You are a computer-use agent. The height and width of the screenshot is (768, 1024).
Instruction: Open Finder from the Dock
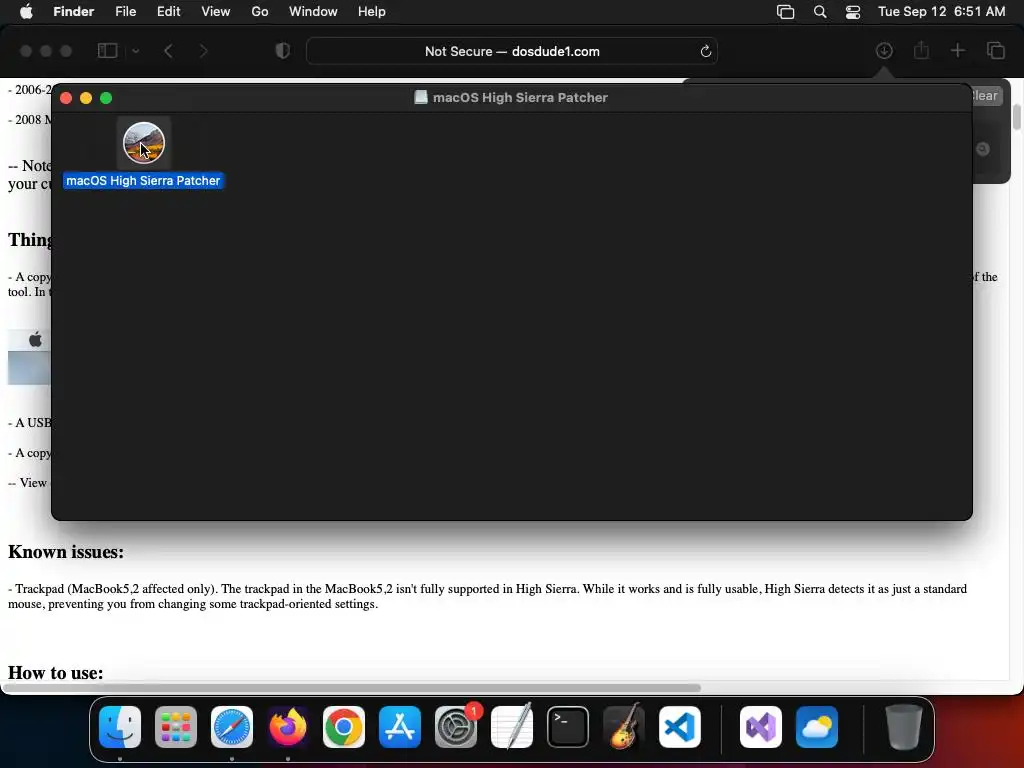tap(120, 727)
